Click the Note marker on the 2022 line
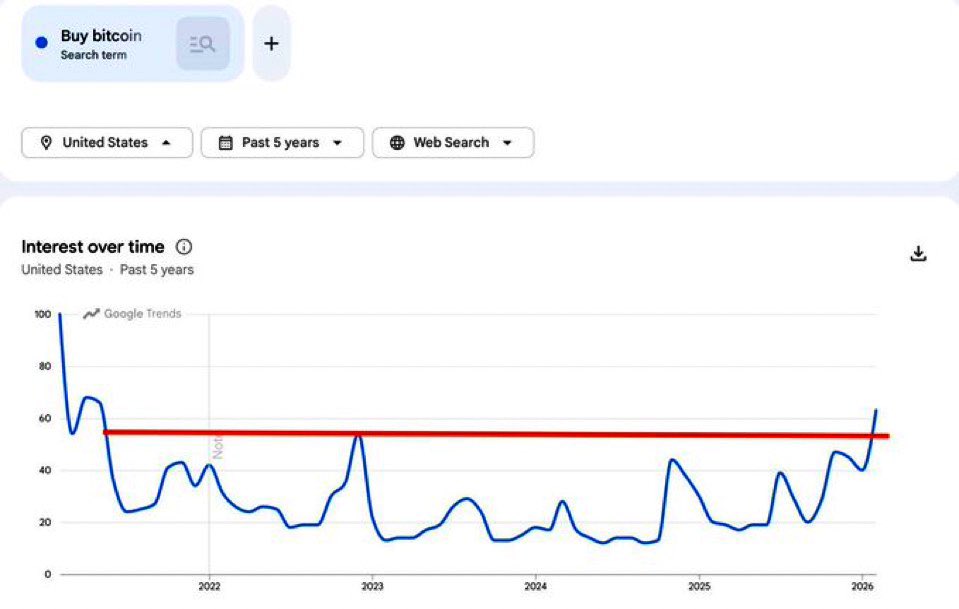Screen dimensions: 959x609 tap(217, 447)
